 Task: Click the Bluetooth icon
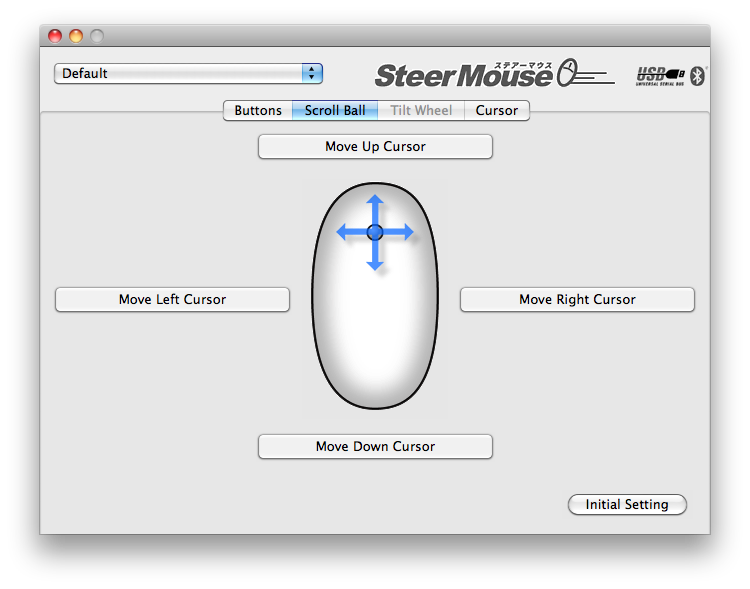(x=698, y=76)
